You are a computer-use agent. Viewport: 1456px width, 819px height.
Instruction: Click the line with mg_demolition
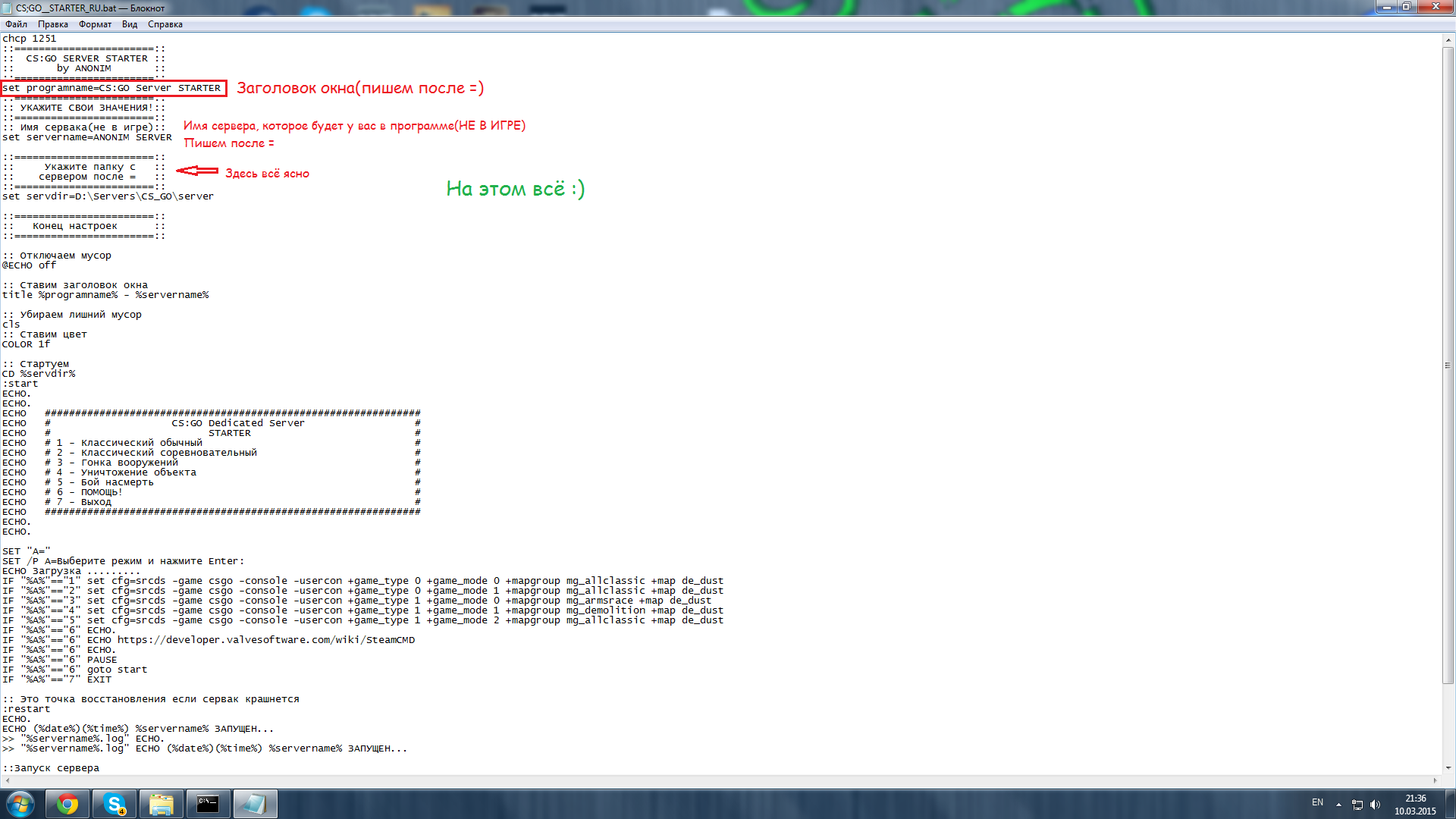[x=363, y=610]
